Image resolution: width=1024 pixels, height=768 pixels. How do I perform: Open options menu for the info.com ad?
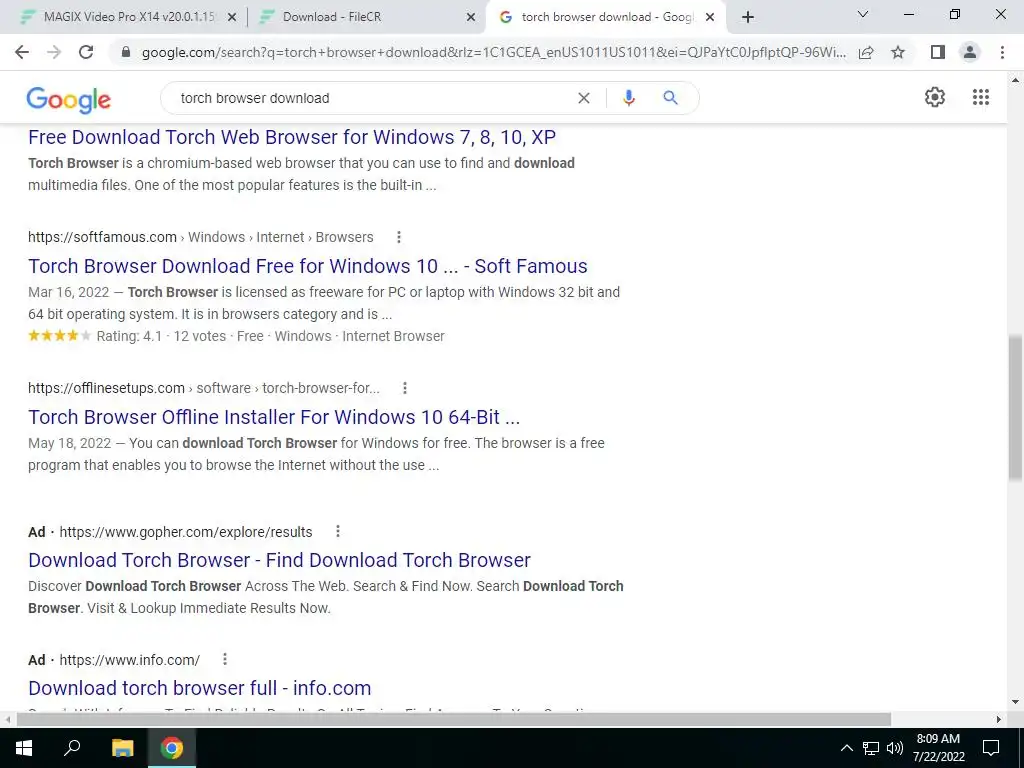pos(225,660)
